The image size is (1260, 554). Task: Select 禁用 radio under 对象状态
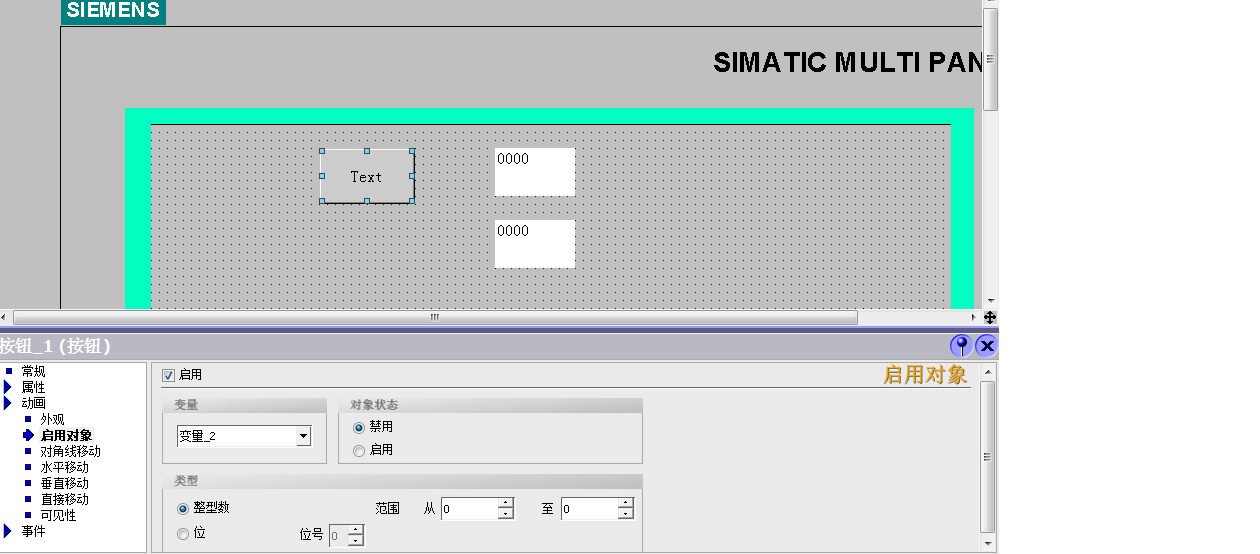359,427
